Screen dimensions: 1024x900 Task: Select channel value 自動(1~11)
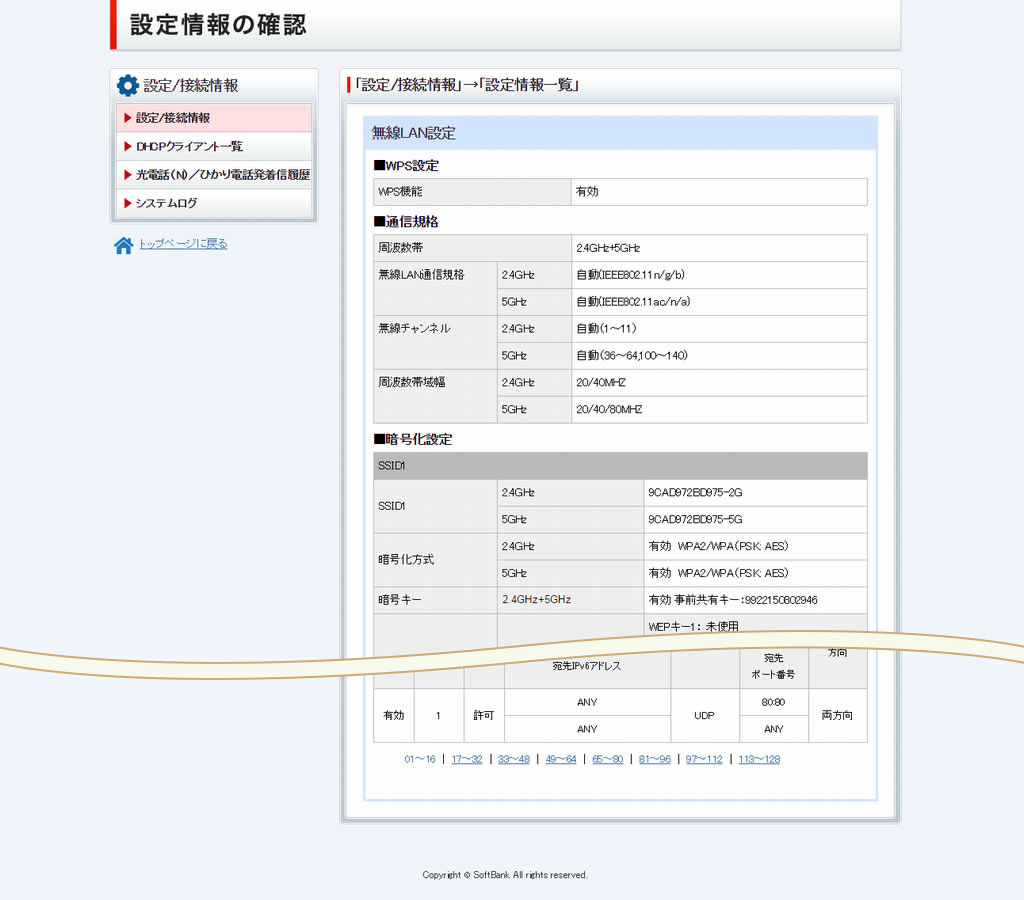pos(719,329)
